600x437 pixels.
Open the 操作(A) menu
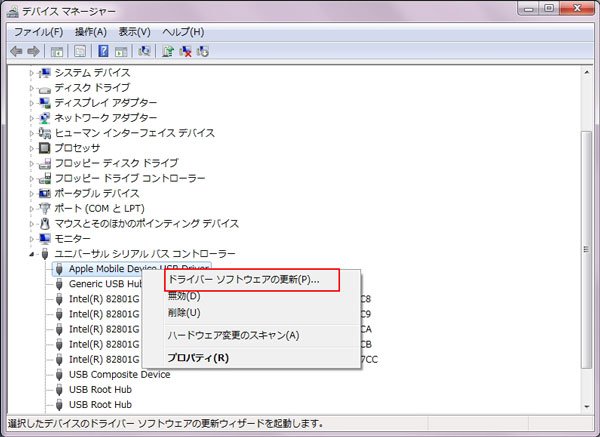pos(91,32)
